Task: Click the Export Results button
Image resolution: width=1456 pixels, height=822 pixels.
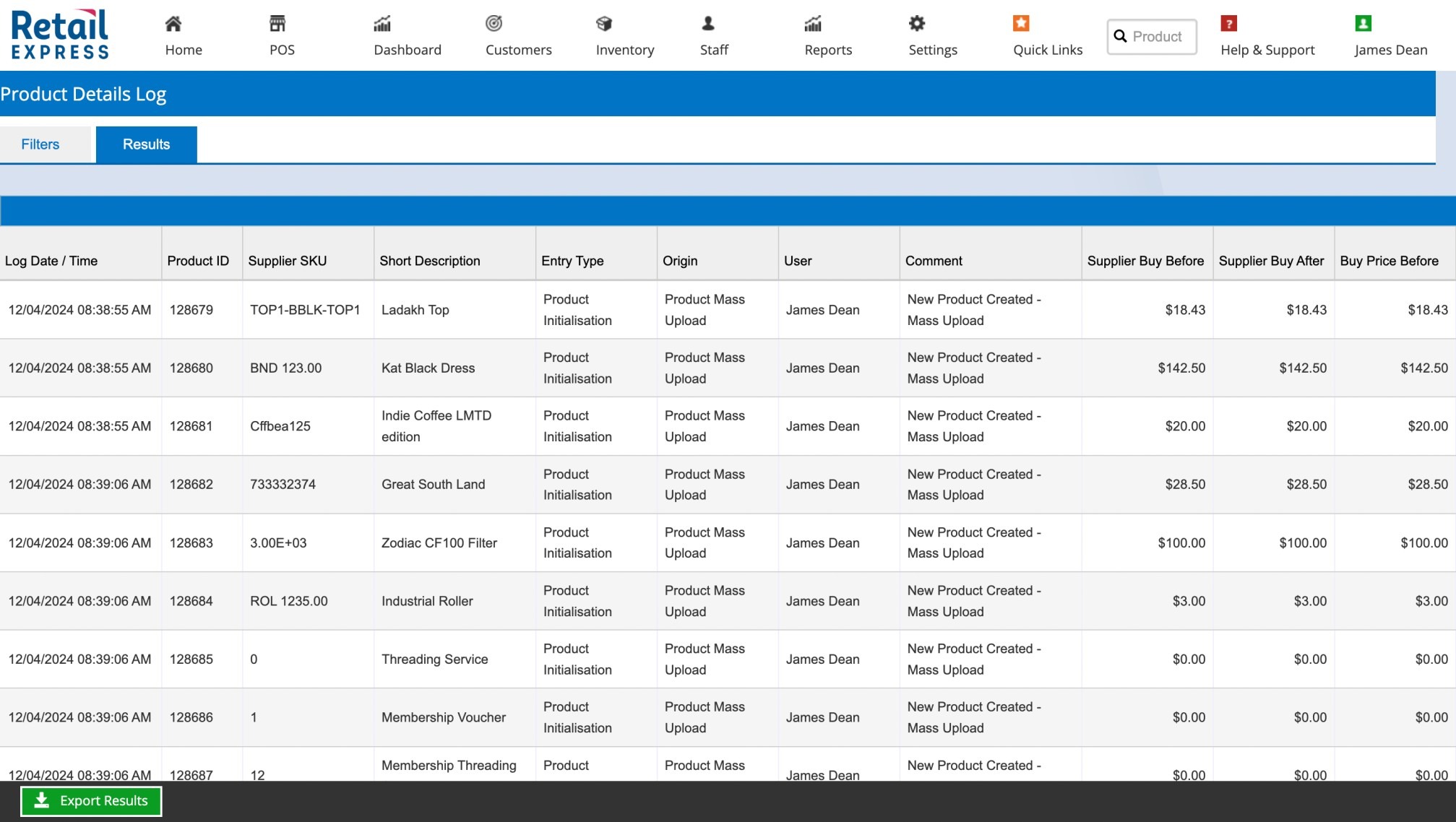Action: (x=91, y=800)
